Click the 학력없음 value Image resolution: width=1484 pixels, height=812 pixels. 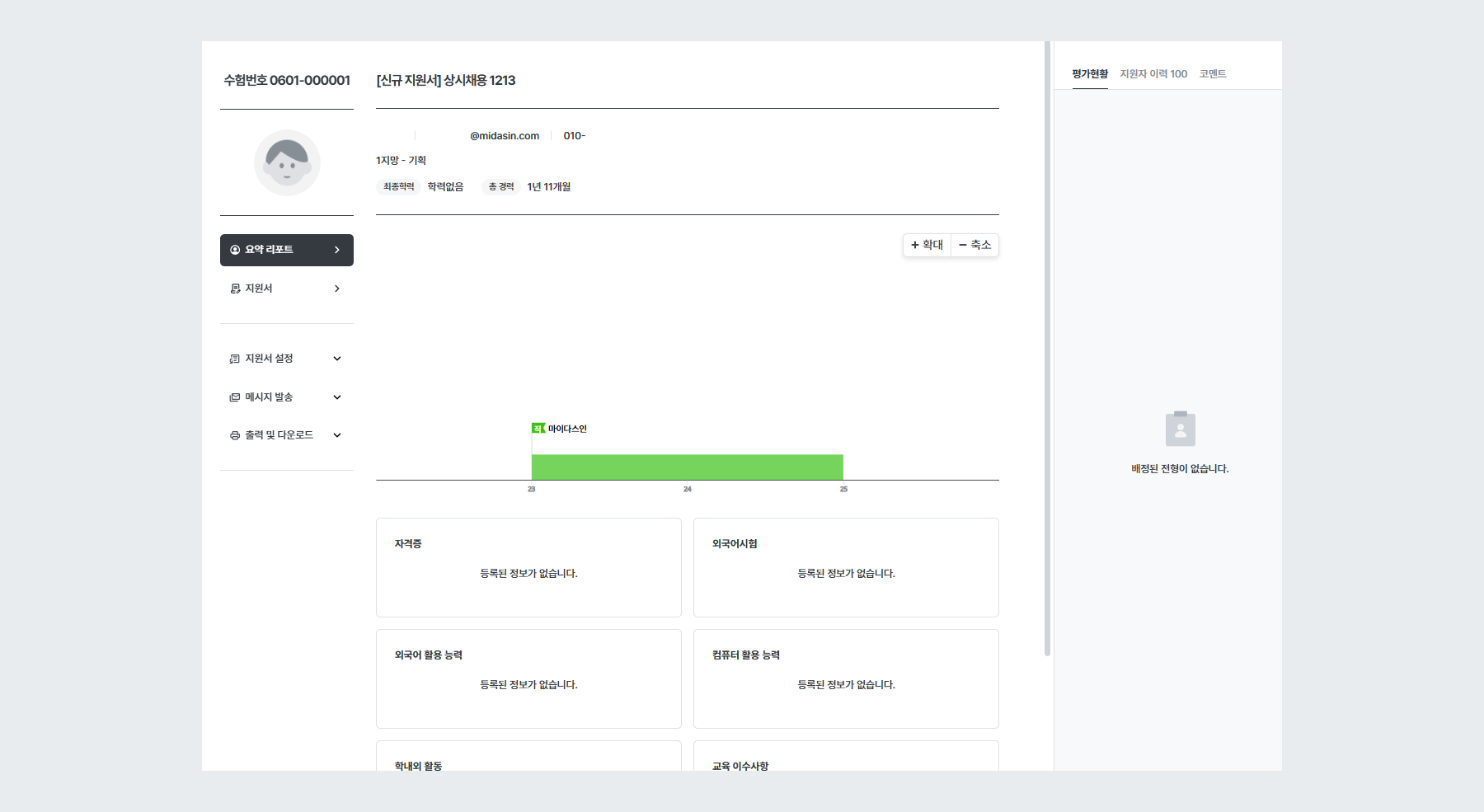[445, 187]
